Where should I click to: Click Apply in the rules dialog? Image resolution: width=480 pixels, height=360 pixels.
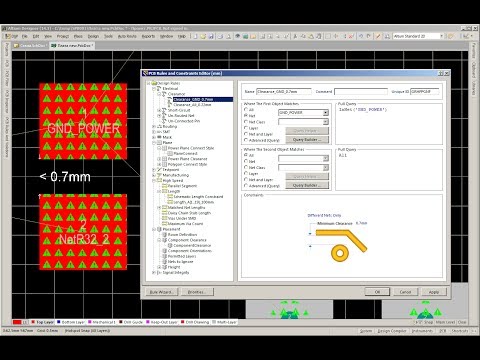[434, 292]
